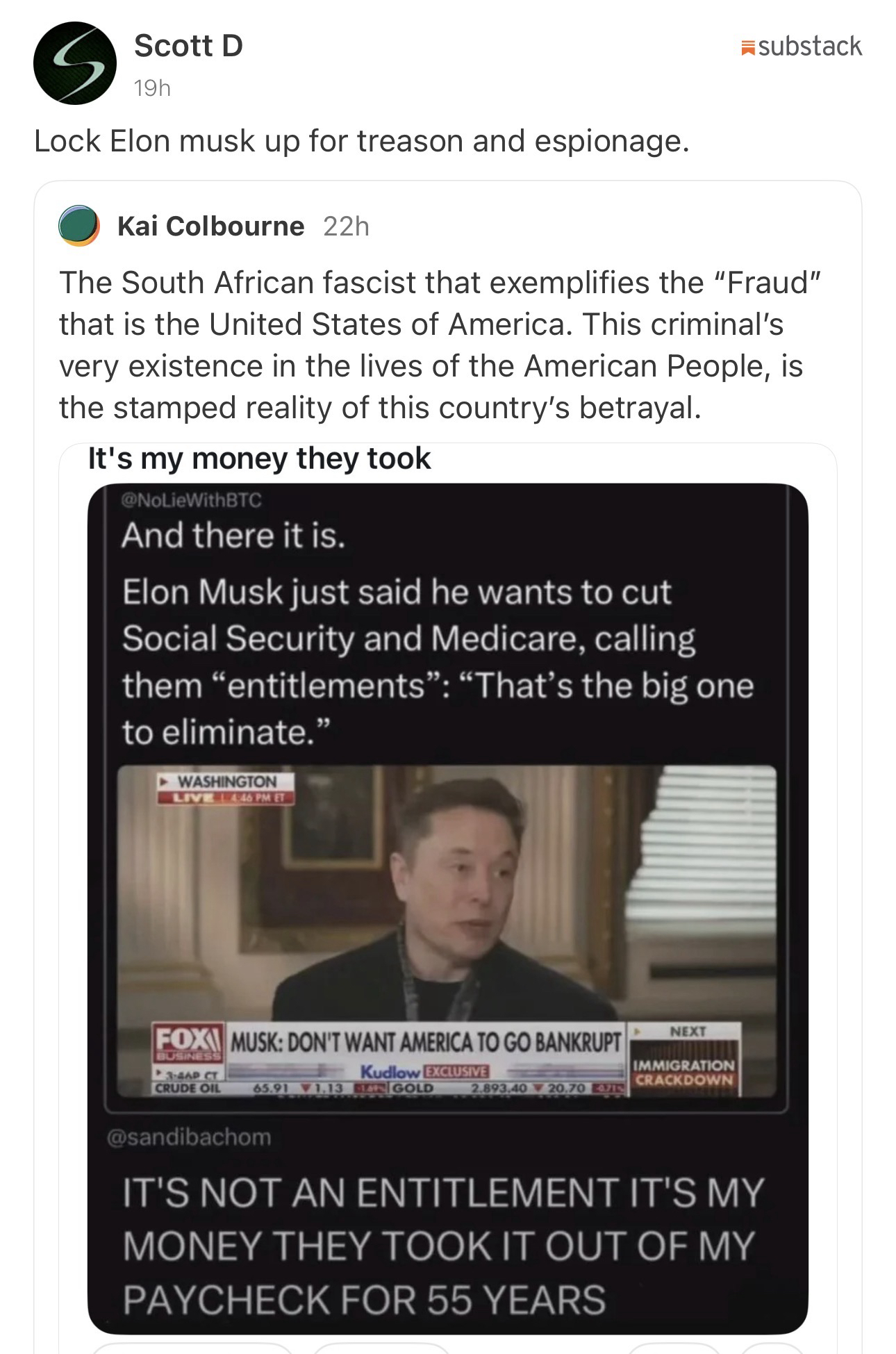
Task: Click the 22h timestamp on quoted note
Action: 346,226
